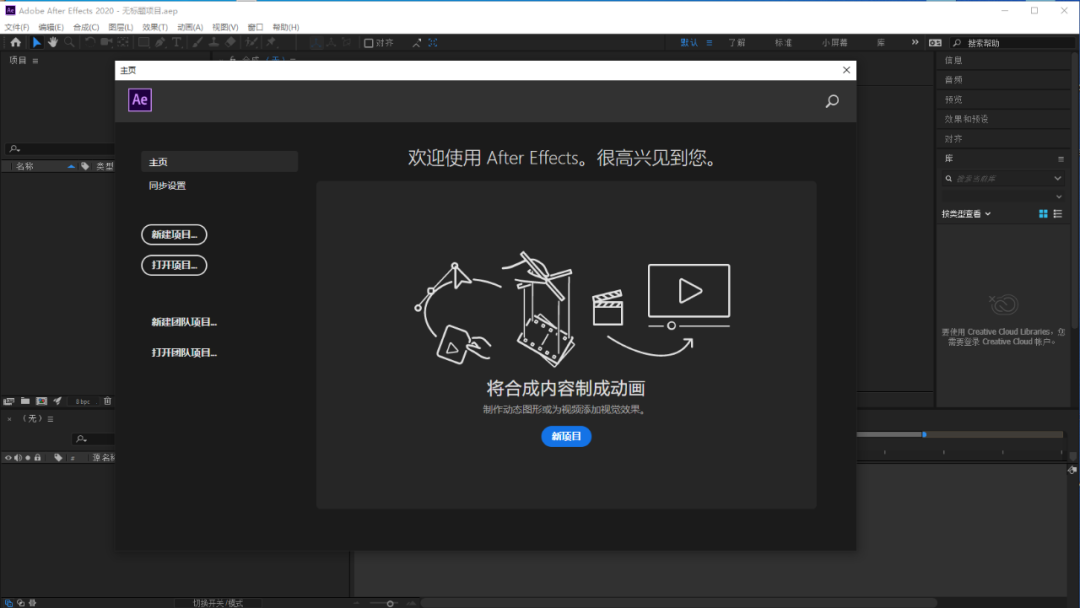The width and height of the screenshot is (1080, 608).
Task: Open the 编辑(E) menu
Action: (x=51, y=27)
